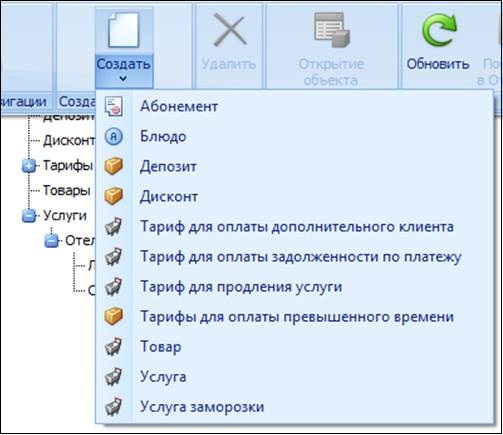Click the Обновить button label

438,64
